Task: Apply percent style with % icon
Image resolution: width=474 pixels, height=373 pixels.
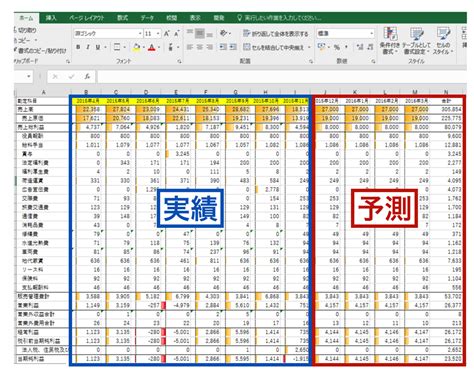Action: (x=337, y=47)
